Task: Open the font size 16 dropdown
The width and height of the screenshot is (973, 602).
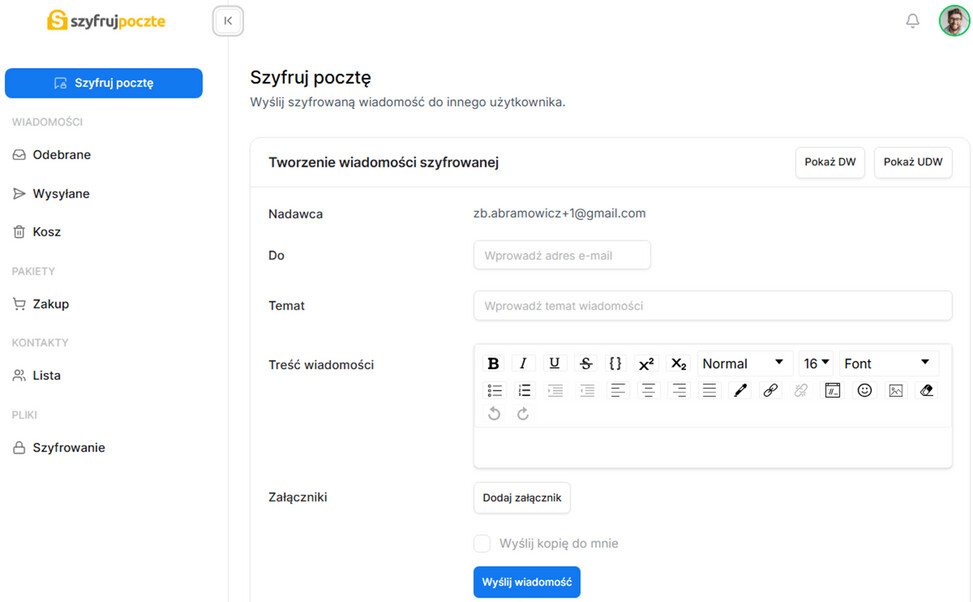Action: pos(817,364)
